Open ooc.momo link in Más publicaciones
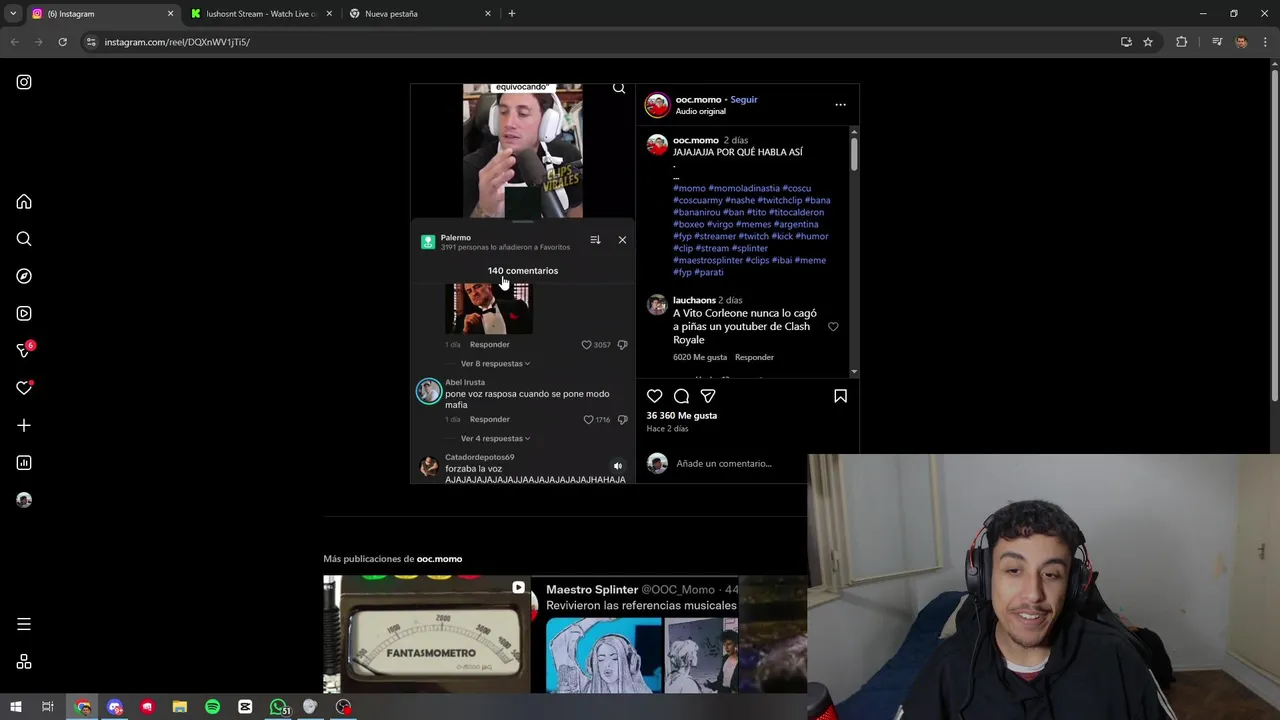1280x720 pixels. click(439, 559)
